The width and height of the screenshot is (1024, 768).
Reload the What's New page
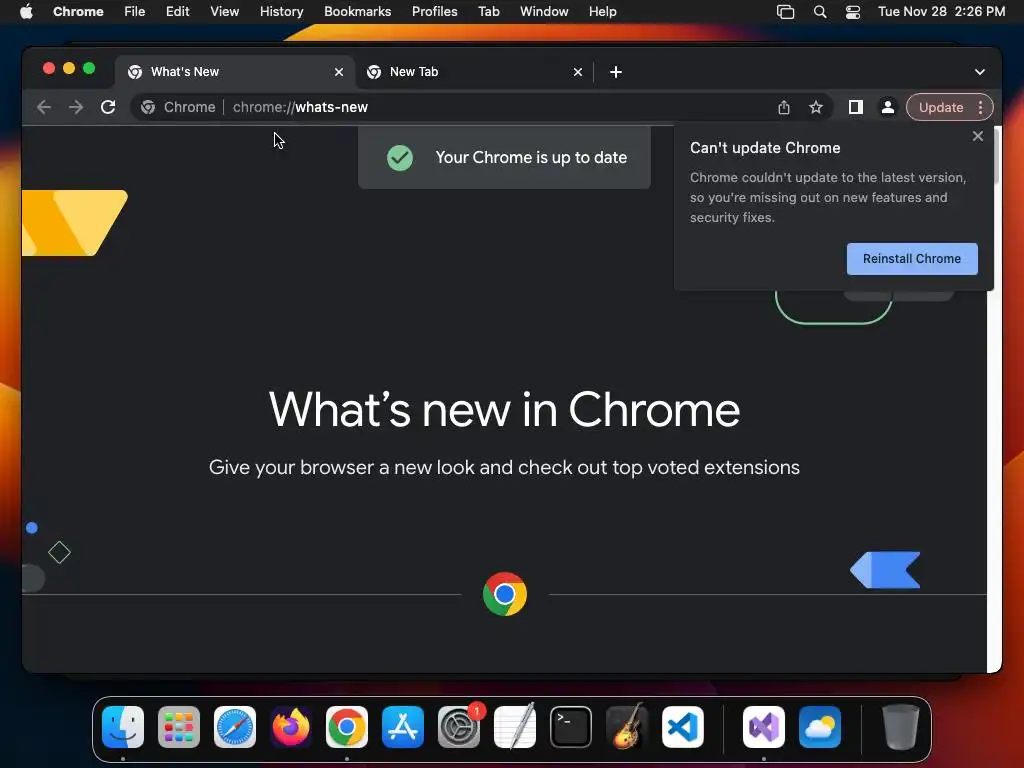tap(108, 107)
